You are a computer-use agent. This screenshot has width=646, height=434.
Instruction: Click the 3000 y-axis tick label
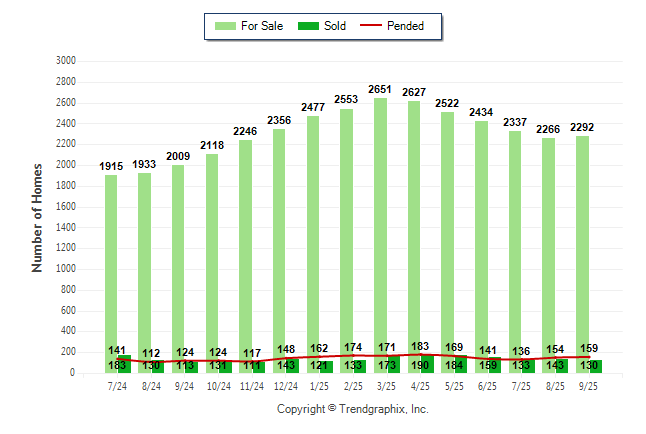click(x=66, y=61)
